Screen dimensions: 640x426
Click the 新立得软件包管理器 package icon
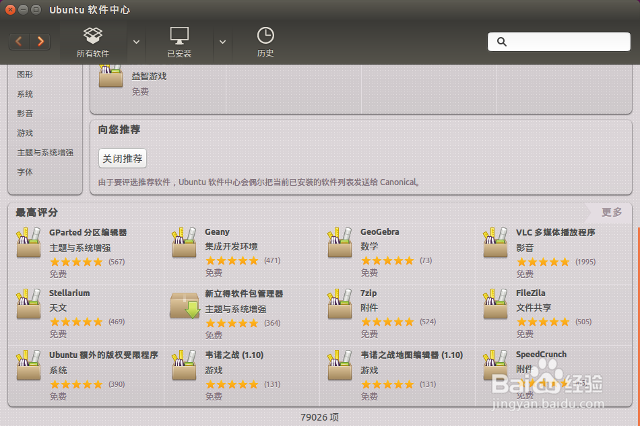point(185,306)
